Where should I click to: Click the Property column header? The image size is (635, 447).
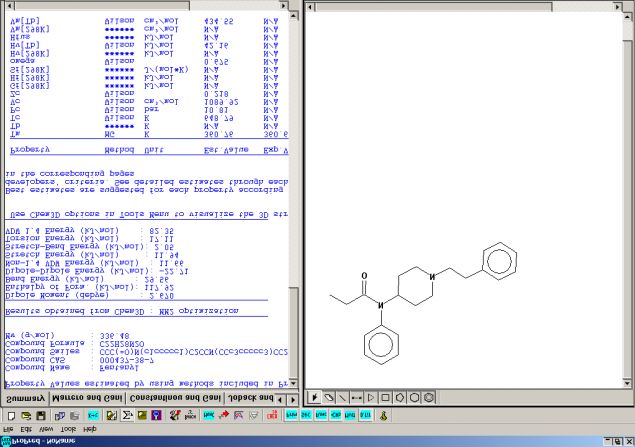click(x=30, y=150)
